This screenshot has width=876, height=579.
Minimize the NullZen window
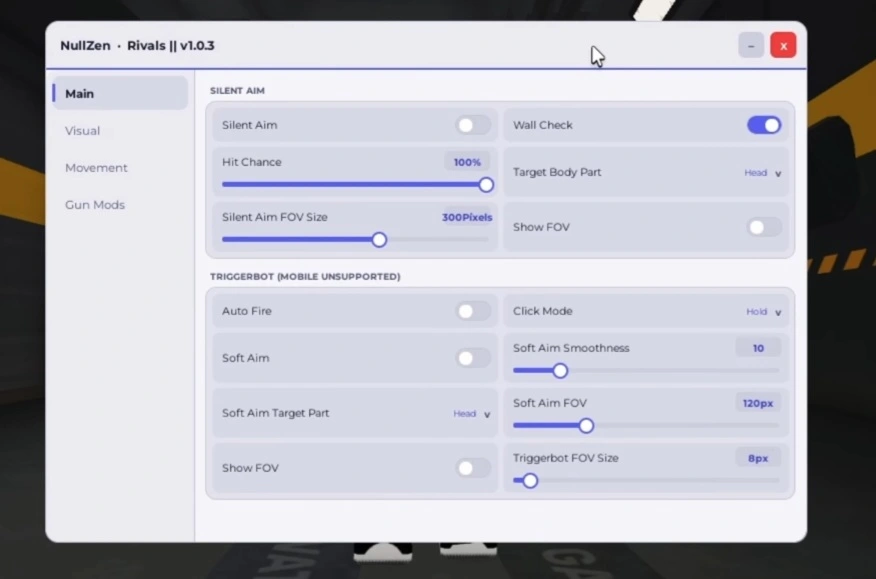coord(751,45)
